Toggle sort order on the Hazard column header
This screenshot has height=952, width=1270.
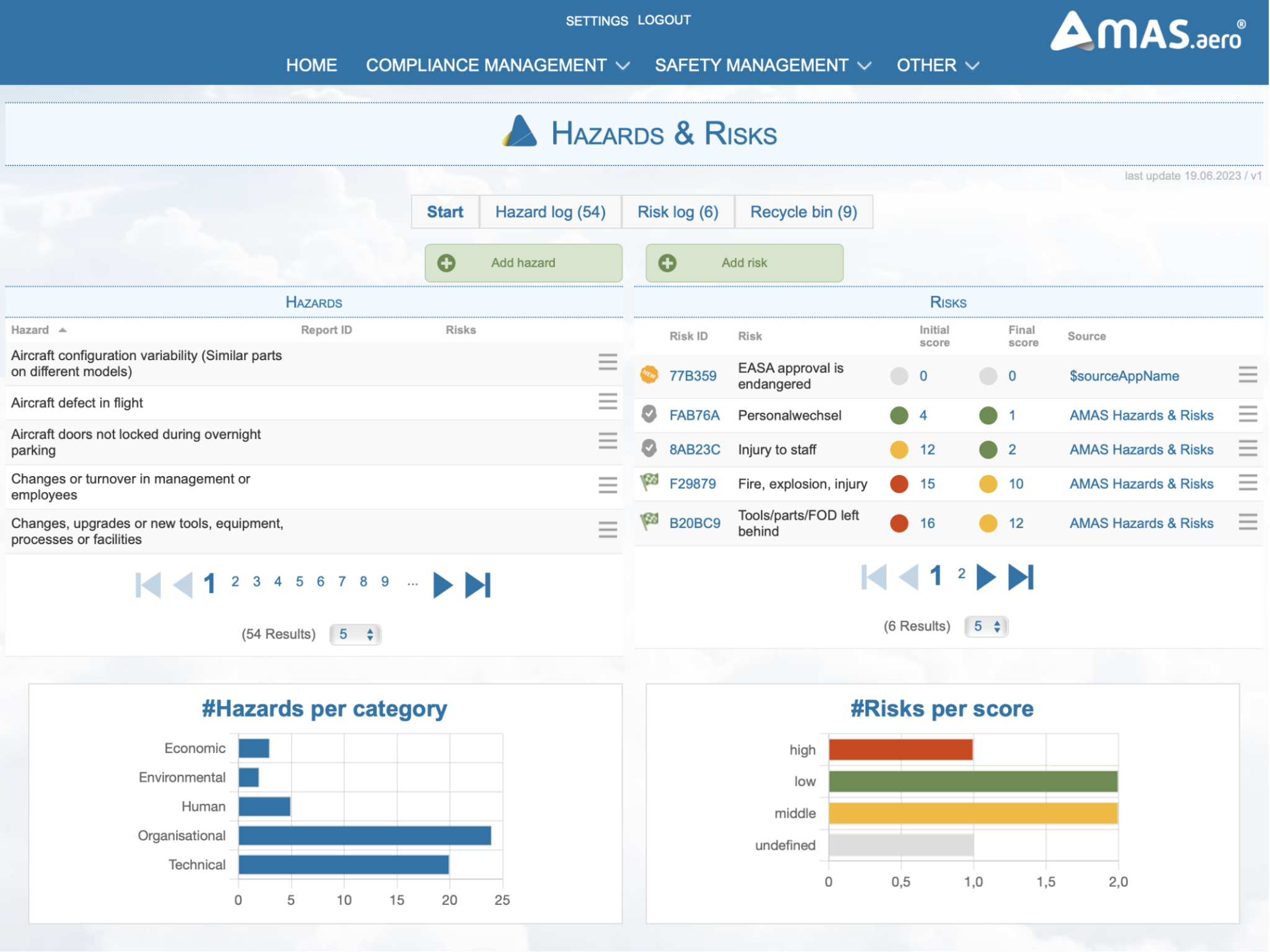click(x=38, y=330)
